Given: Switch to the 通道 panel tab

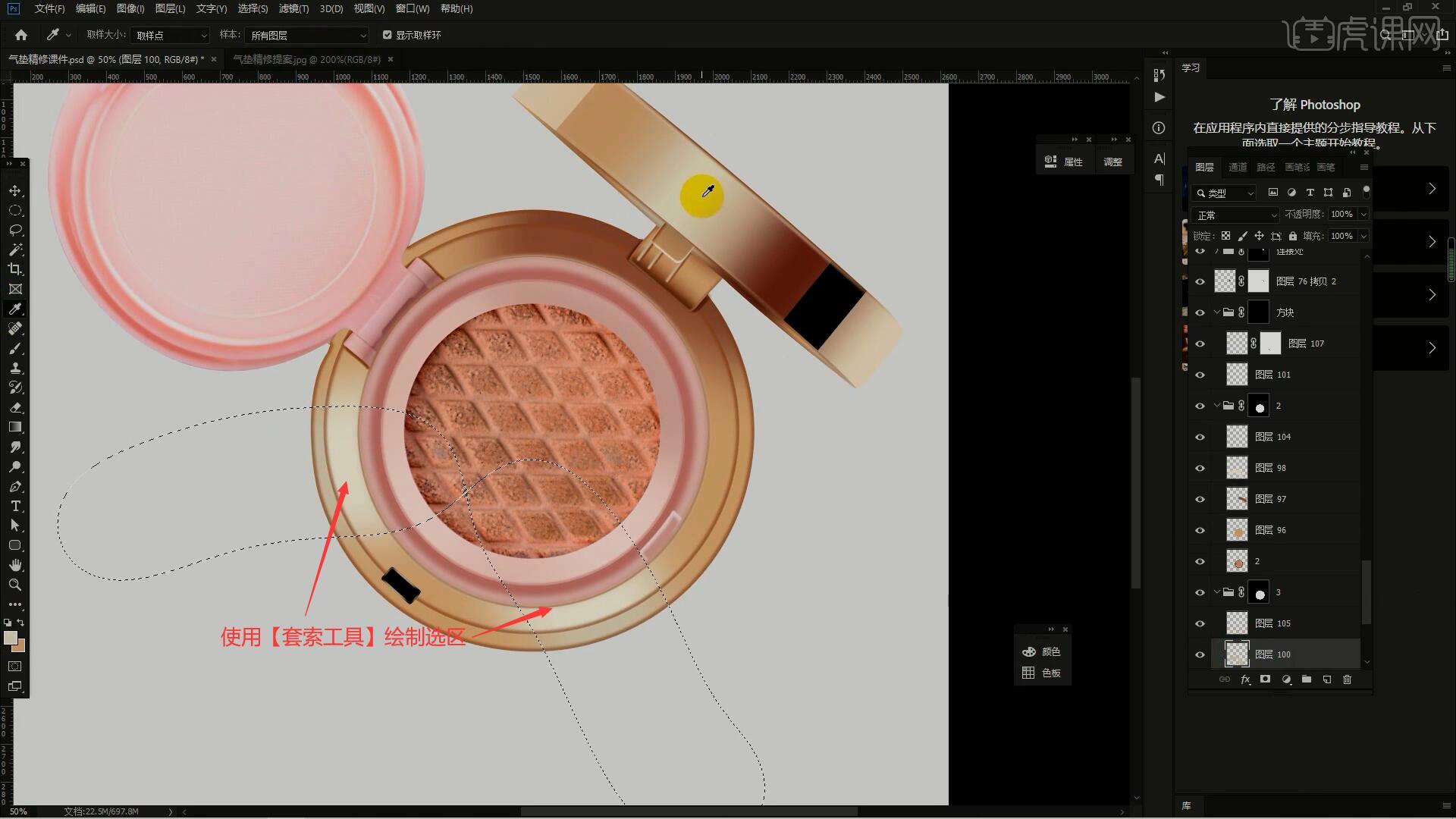Looking at the screenshot, I should pos(1238,167).
